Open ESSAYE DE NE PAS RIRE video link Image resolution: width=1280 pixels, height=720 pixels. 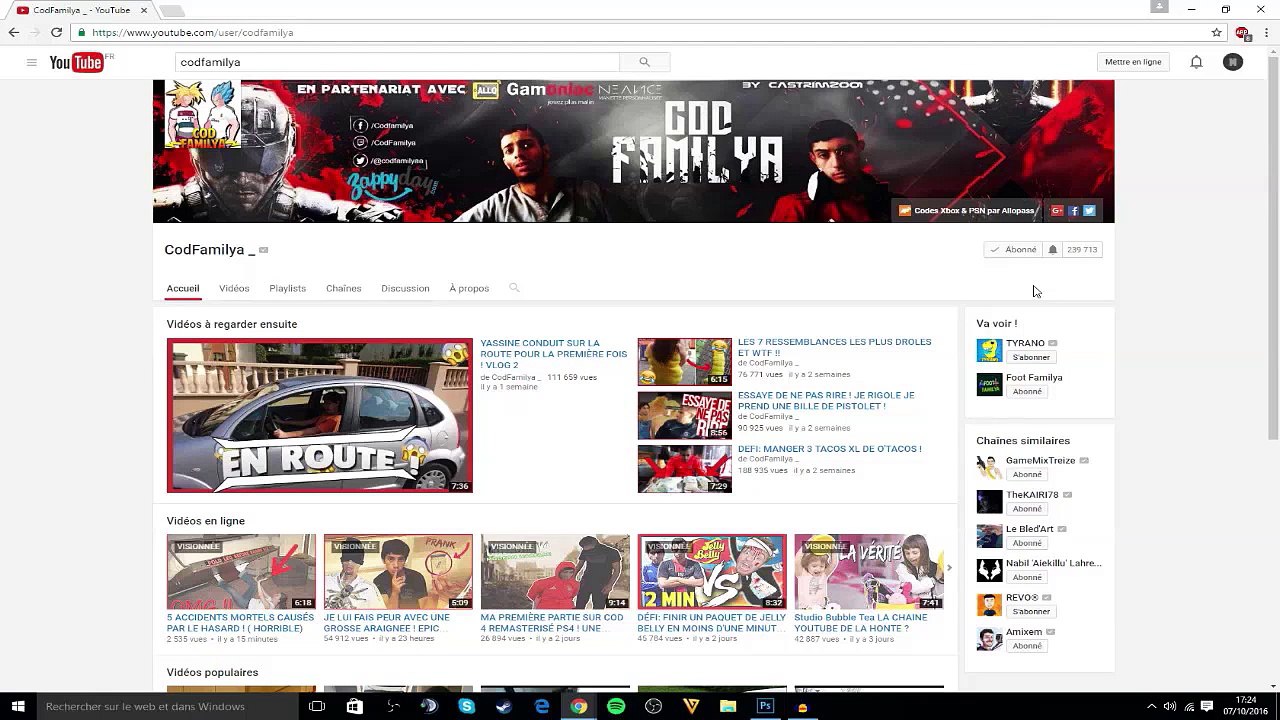pos(826,400)
